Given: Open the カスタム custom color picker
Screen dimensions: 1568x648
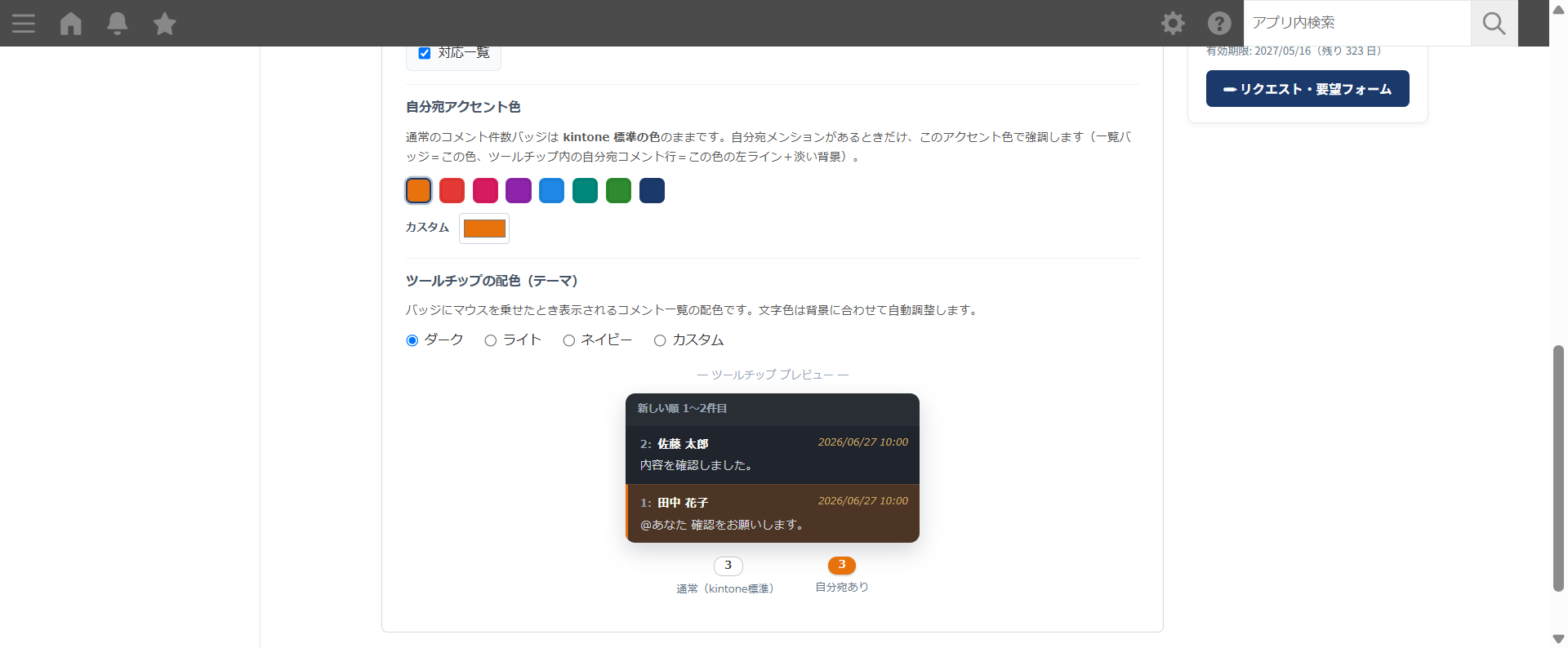Looking at the screenshot, I should pyautogui.click(x=484, y=229).
